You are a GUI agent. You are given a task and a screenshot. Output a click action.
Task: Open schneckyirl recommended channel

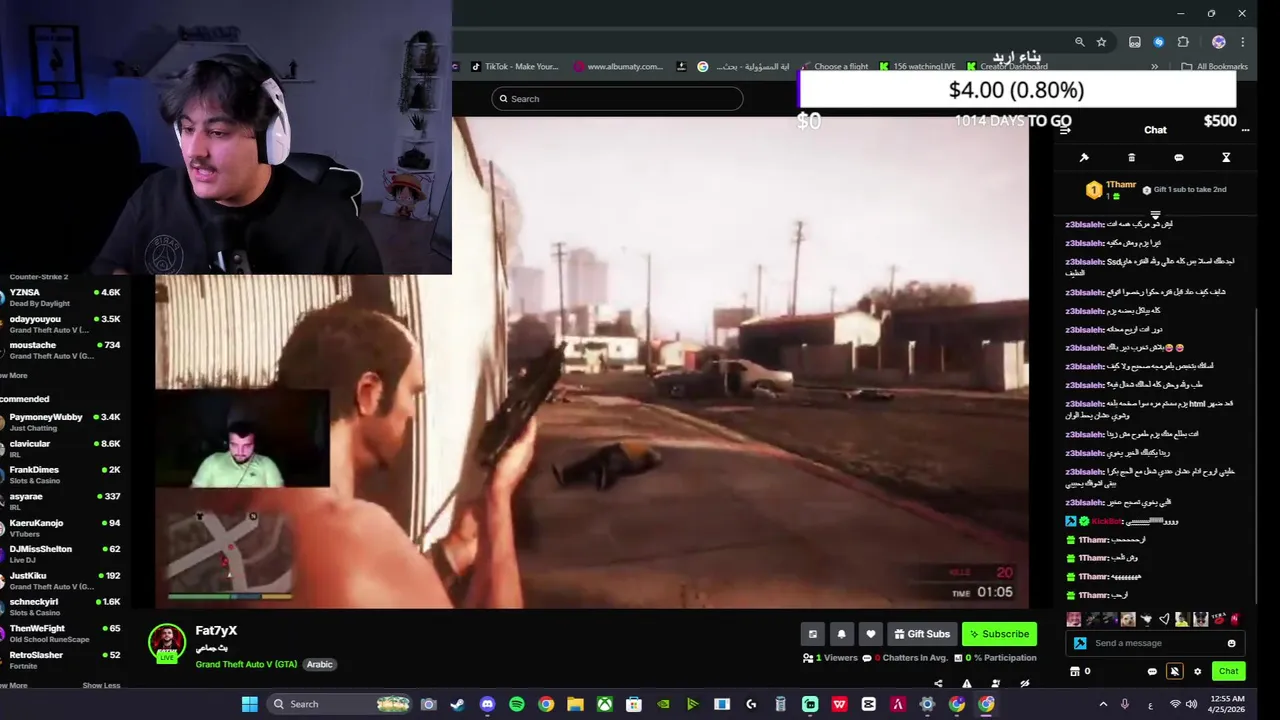(x=60, y=607)
